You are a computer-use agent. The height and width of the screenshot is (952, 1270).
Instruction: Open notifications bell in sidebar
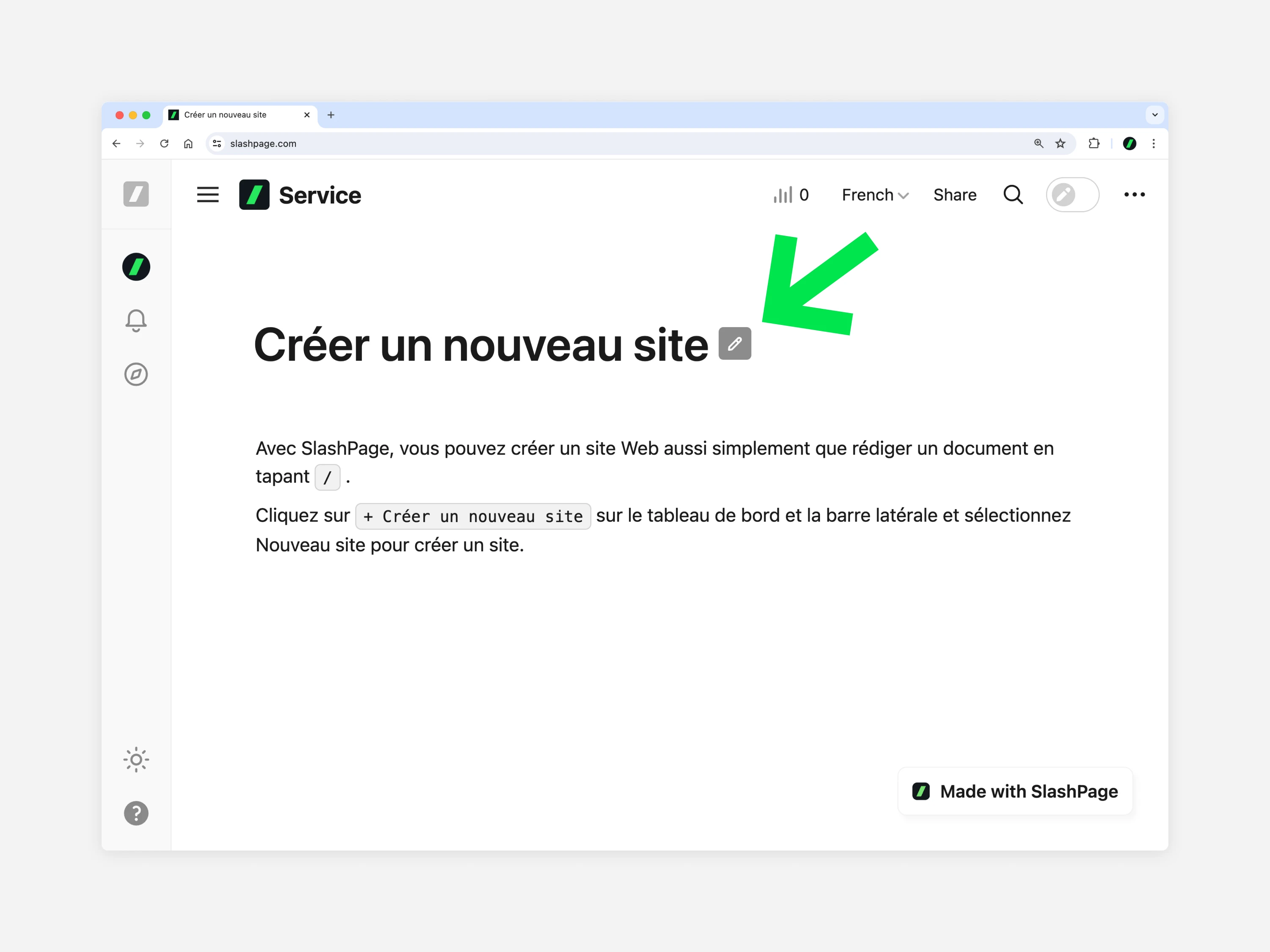pyautogui.click(x=136, y=320)
